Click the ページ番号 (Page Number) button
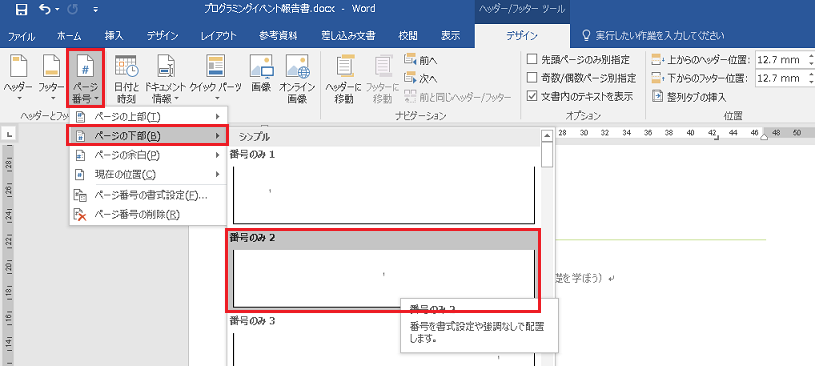This screenshot has width=815, height=366. coord(85,78)
